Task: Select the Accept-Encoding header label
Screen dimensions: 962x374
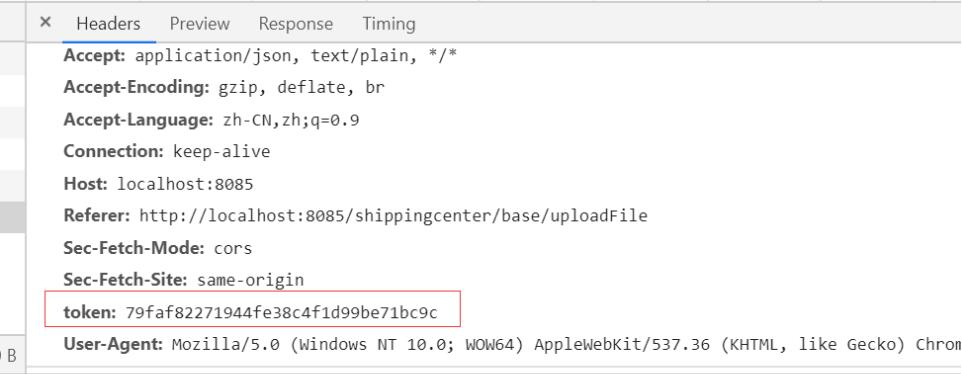Action: coord(137,88)
